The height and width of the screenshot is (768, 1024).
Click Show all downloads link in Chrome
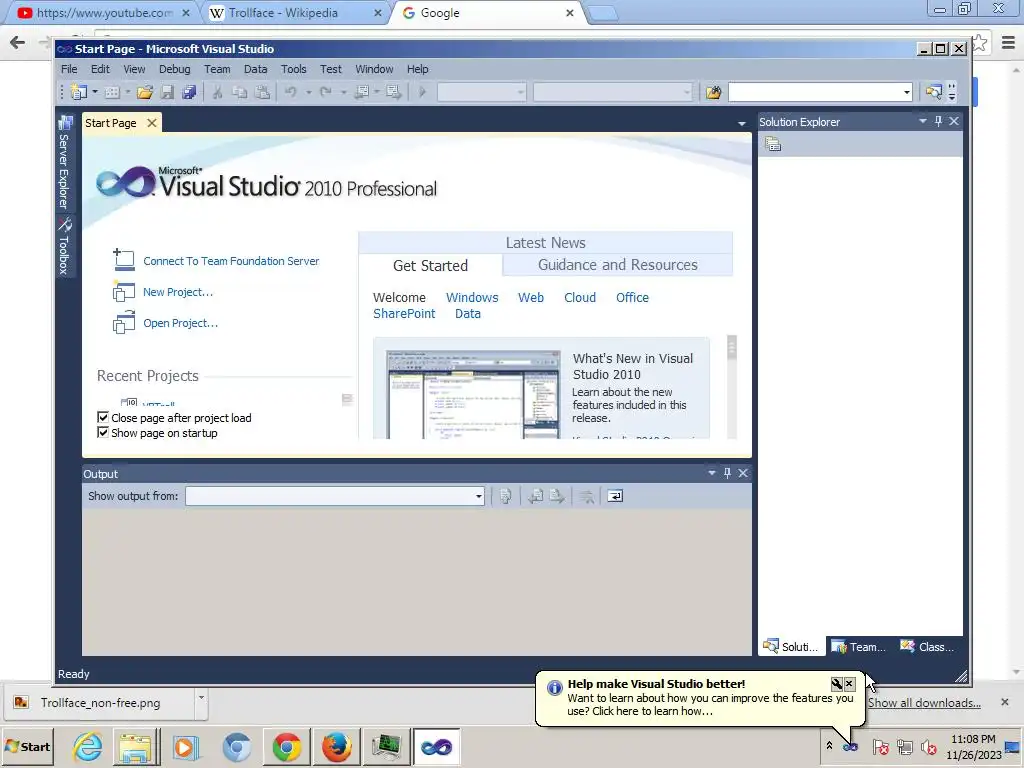923,703
